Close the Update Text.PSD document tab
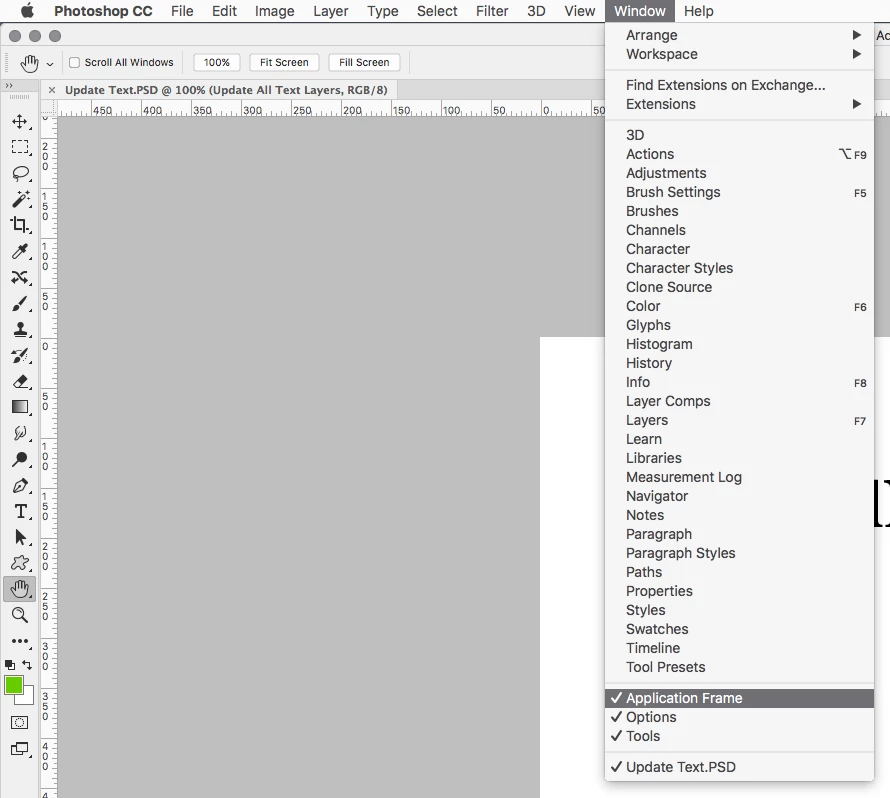This screenshot has width=890, height=798. 52,90
